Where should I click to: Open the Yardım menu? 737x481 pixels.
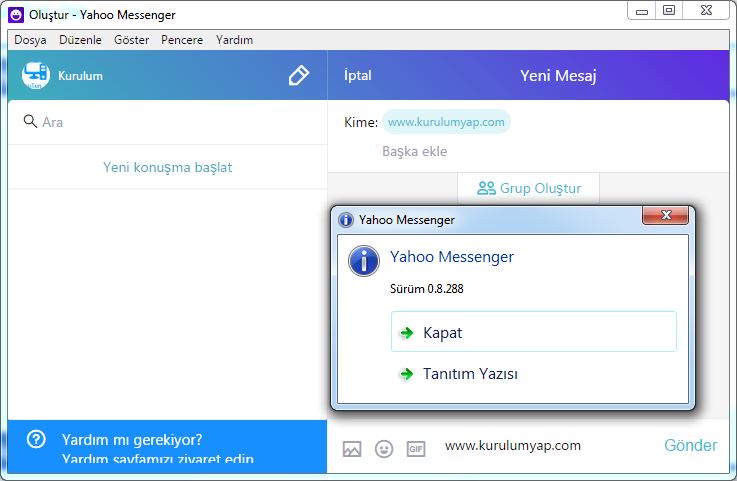(x=235, y=40)
